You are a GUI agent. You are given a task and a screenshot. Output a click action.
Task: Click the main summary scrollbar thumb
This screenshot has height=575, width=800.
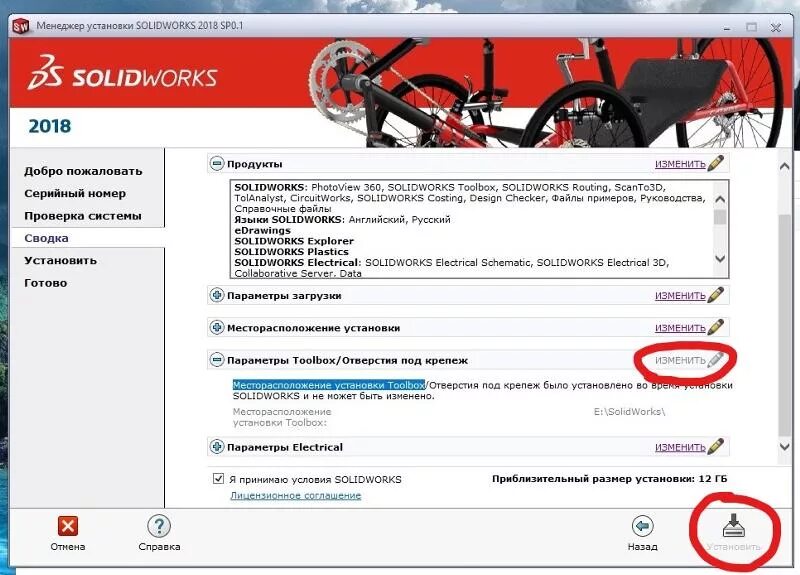(x=784, y=325)
